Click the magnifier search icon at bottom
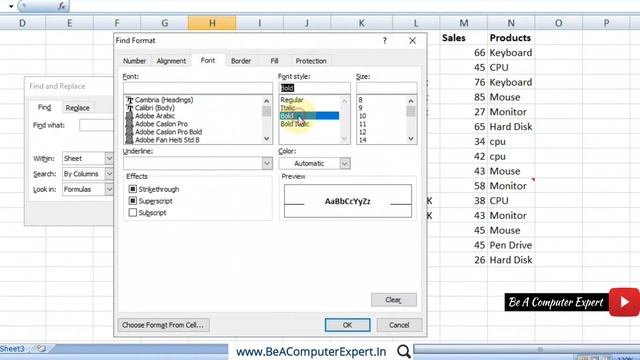 pos(404,351)
